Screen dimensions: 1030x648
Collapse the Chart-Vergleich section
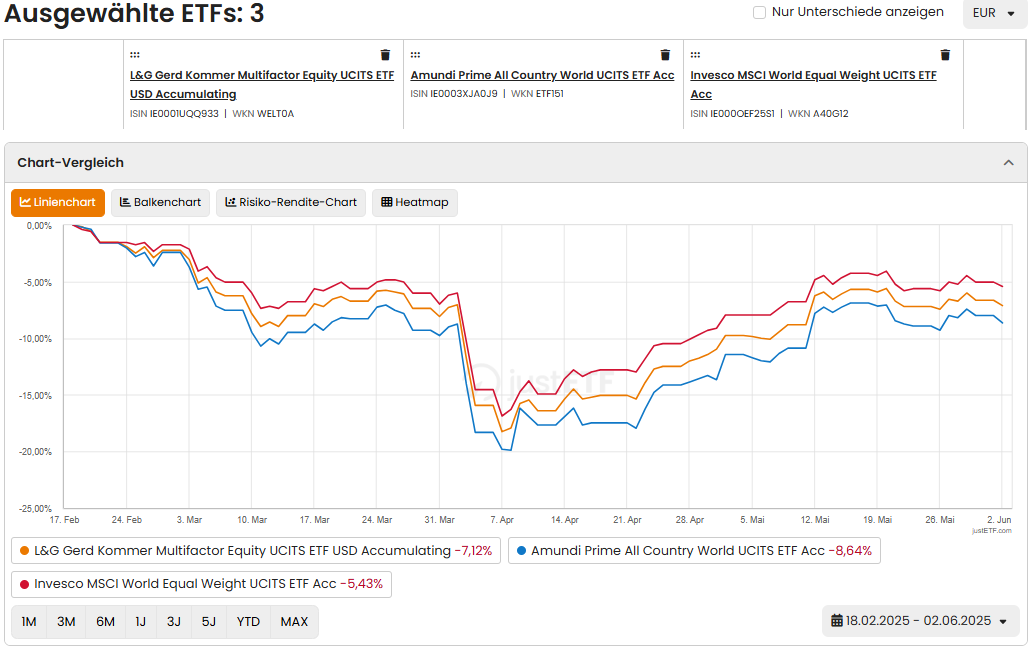(x=1008, y=163)
